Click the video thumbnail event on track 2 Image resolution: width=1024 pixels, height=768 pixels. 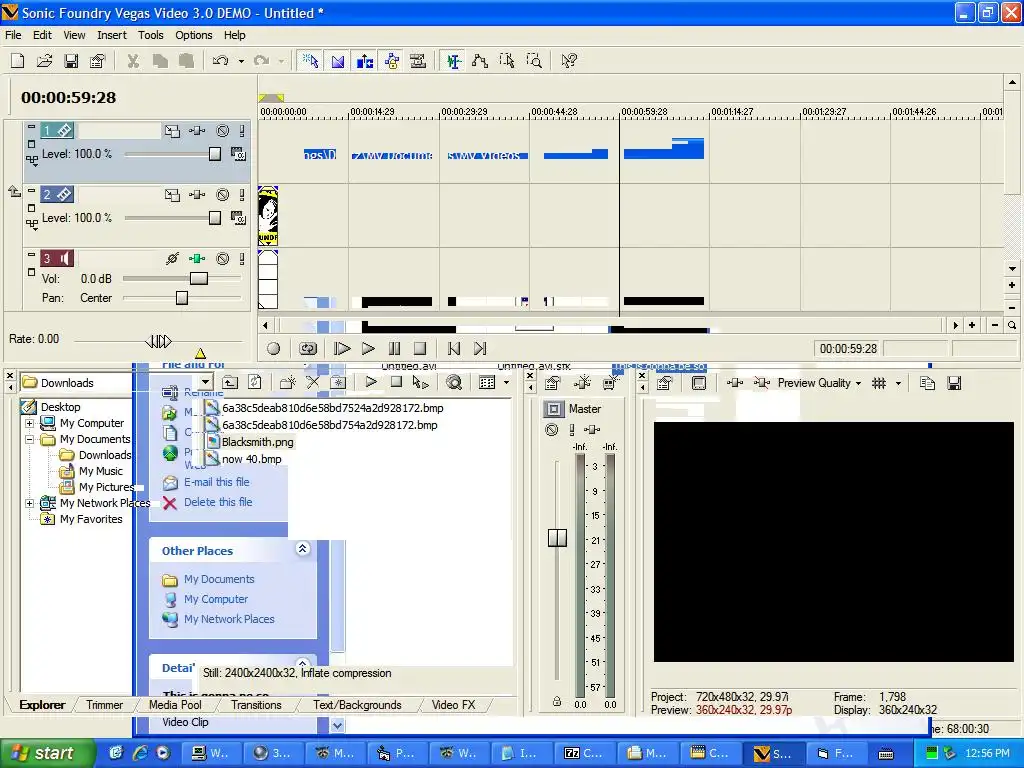pyautogui.click(x=268, y=216)
